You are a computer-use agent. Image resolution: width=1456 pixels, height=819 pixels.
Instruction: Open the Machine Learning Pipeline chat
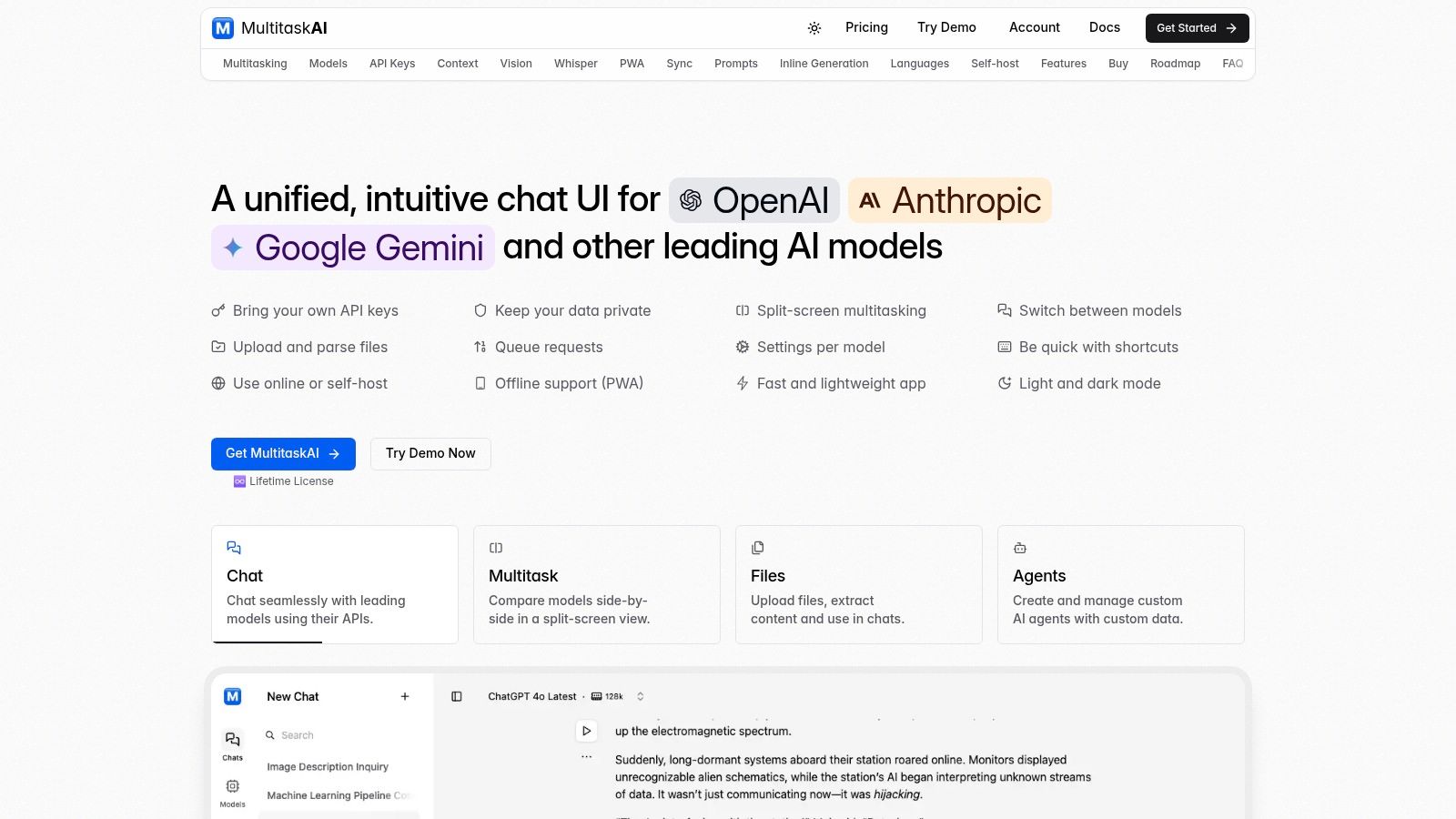tap(339, 795)
